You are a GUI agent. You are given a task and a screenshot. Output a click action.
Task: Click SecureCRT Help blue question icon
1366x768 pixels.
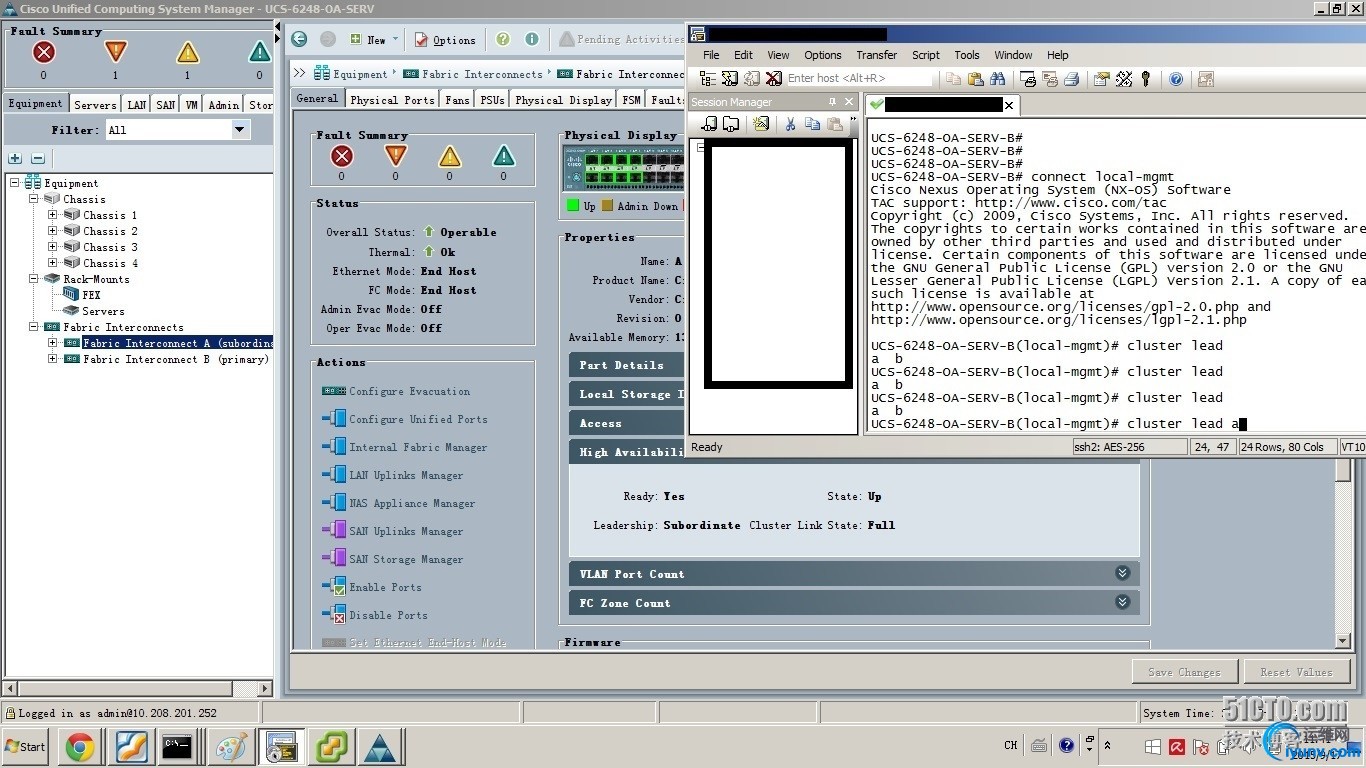tap(1176, 78)
